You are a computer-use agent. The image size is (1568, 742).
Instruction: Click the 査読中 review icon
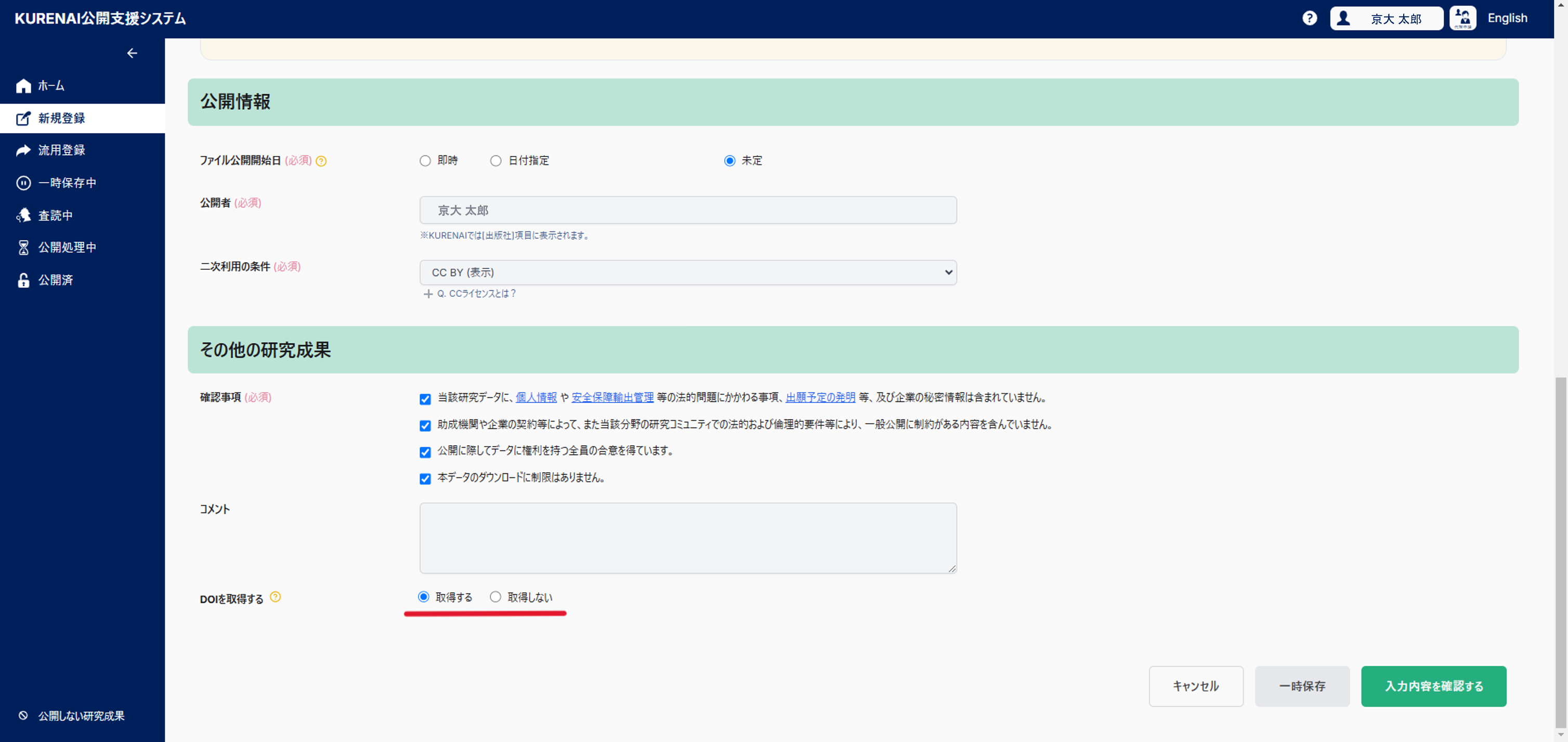coord(23,215)
